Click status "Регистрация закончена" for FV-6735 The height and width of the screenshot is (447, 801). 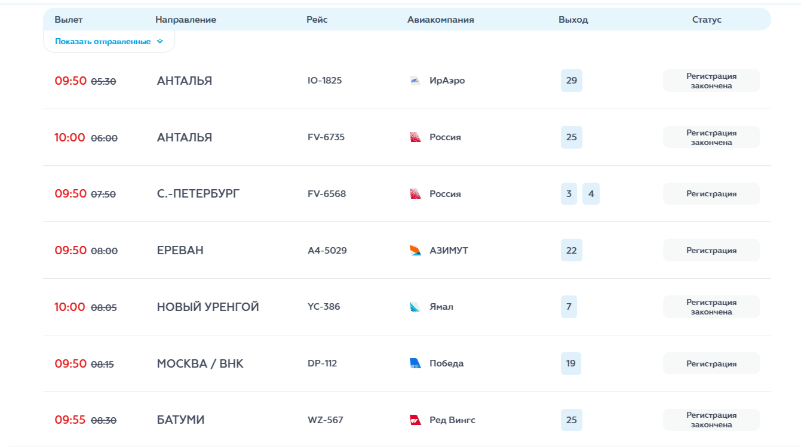[x=712, y=137]
